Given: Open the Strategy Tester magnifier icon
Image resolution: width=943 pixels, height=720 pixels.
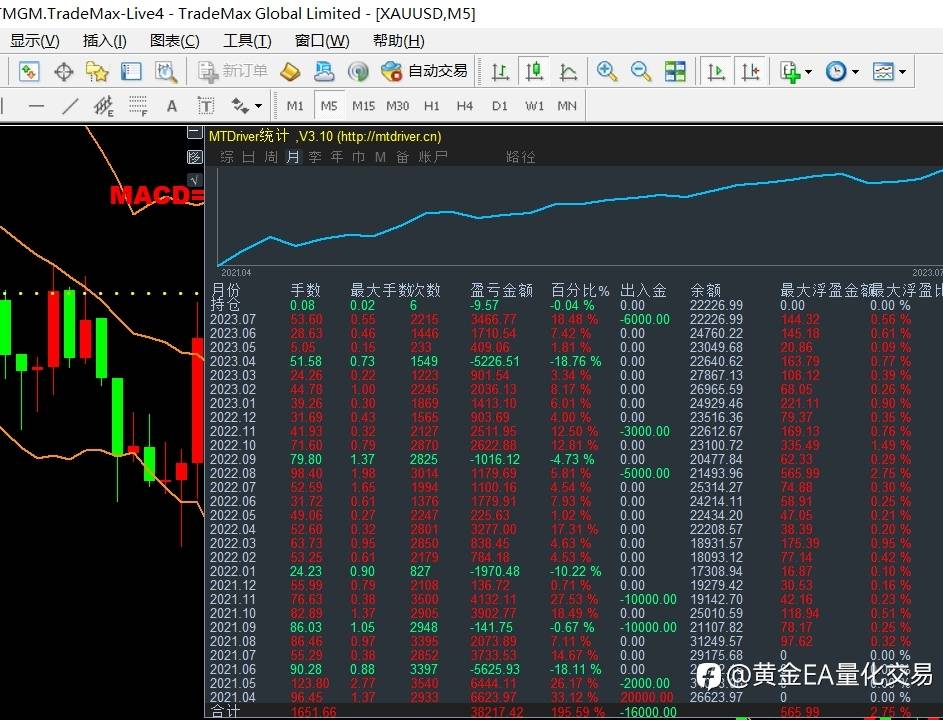Looking at the screenshot, I should tap(165, 72).
